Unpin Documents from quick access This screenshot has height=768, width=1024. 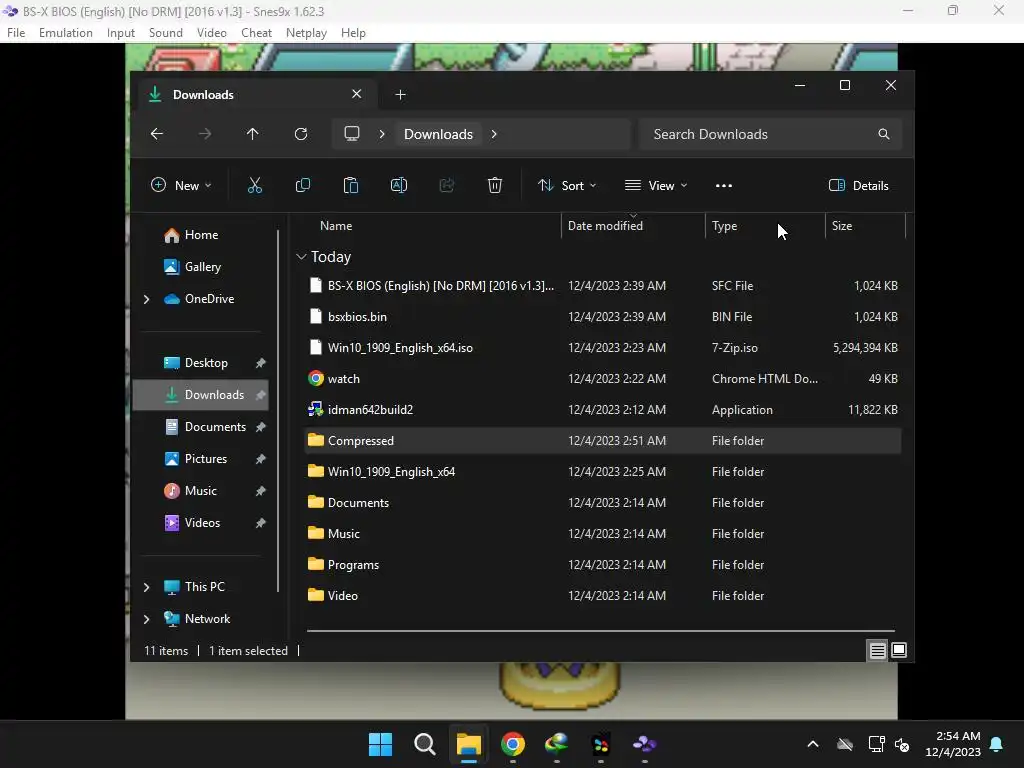pos(261,427)
